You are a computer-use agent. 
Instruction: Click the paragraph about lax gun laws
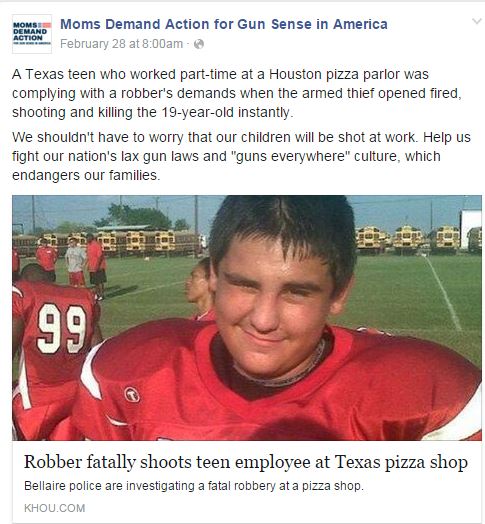tap(241, 156)
